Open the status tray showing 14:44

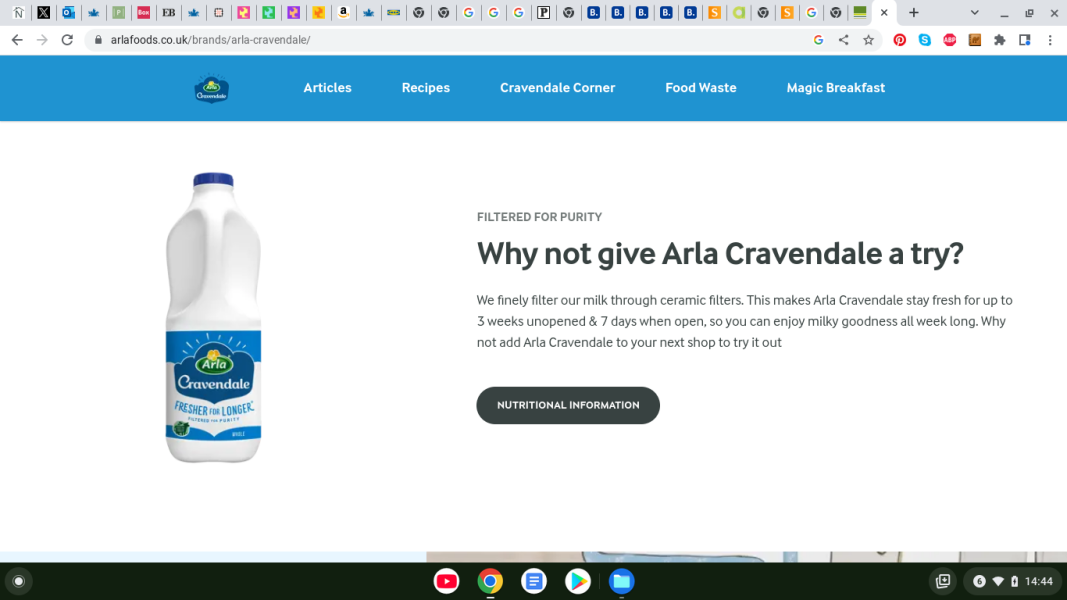pyautogui.click(x=1012, y=582)
